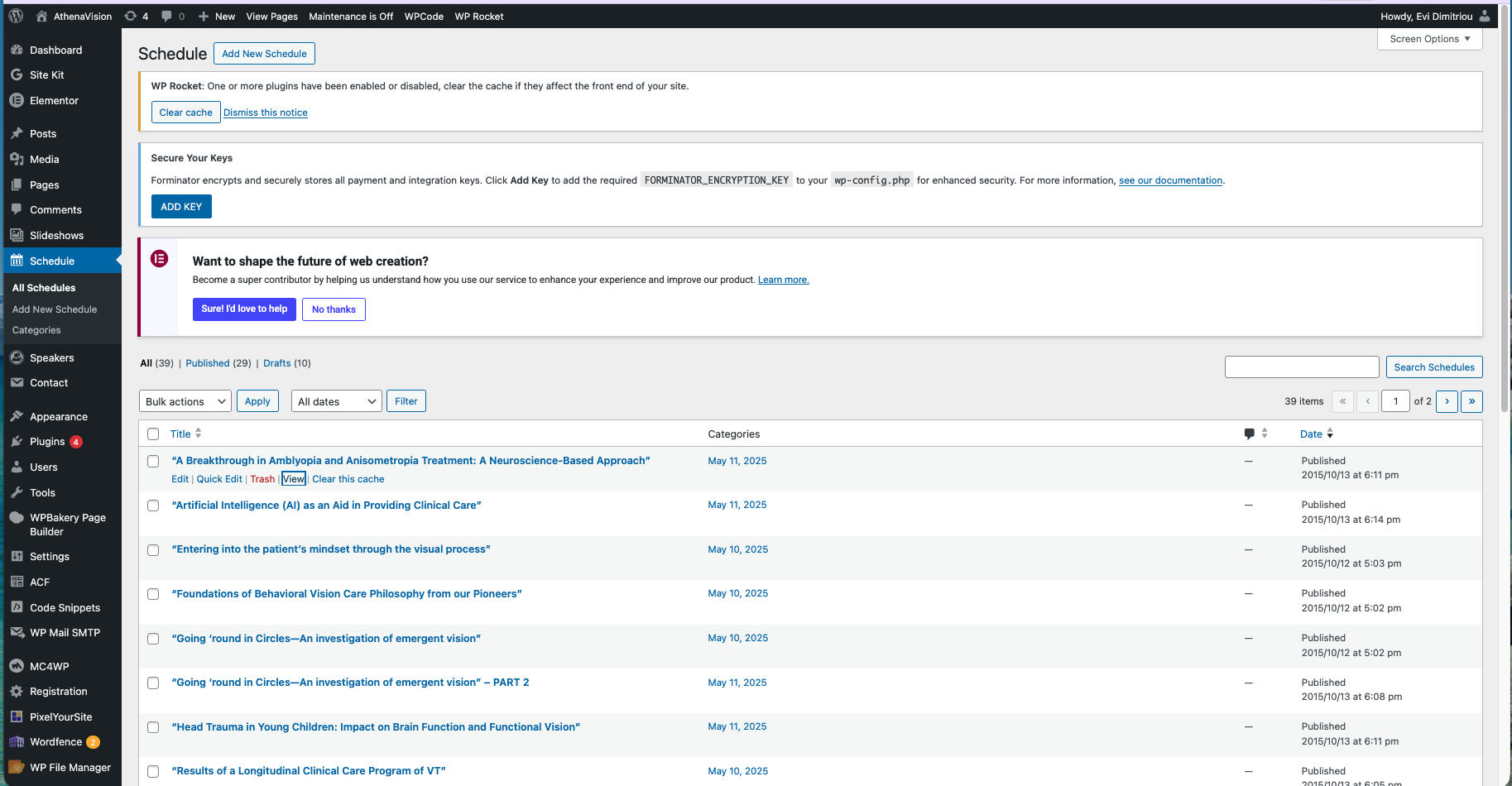Select the Media sidebar icon
This screenshot has height=786, width=1512.
(17, 159)
